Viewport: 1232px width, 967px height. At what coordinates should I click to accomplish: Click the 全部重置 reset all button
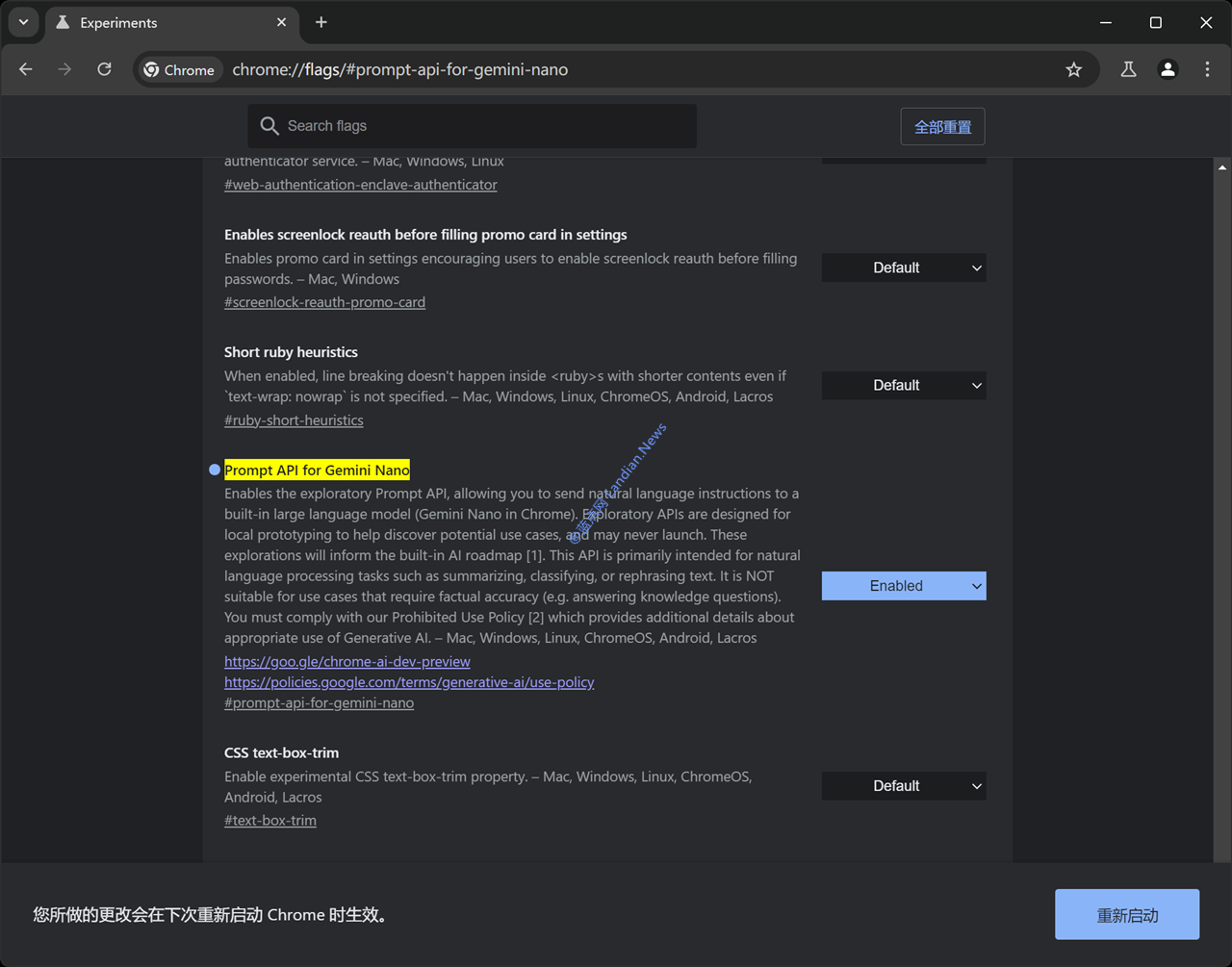[x=942, y=127]
